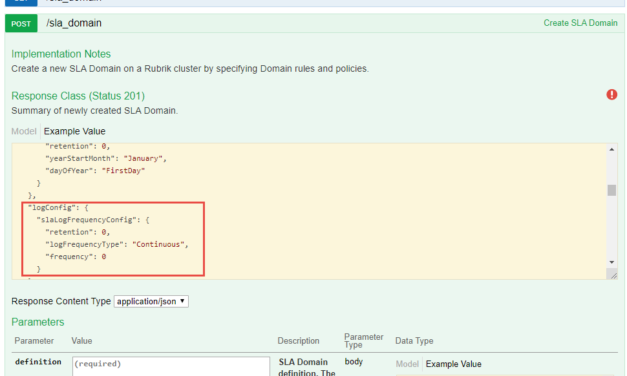The image size is (627, 376).
Task: Open the /sla_domain endpoint path link
Action: [74, 23]
